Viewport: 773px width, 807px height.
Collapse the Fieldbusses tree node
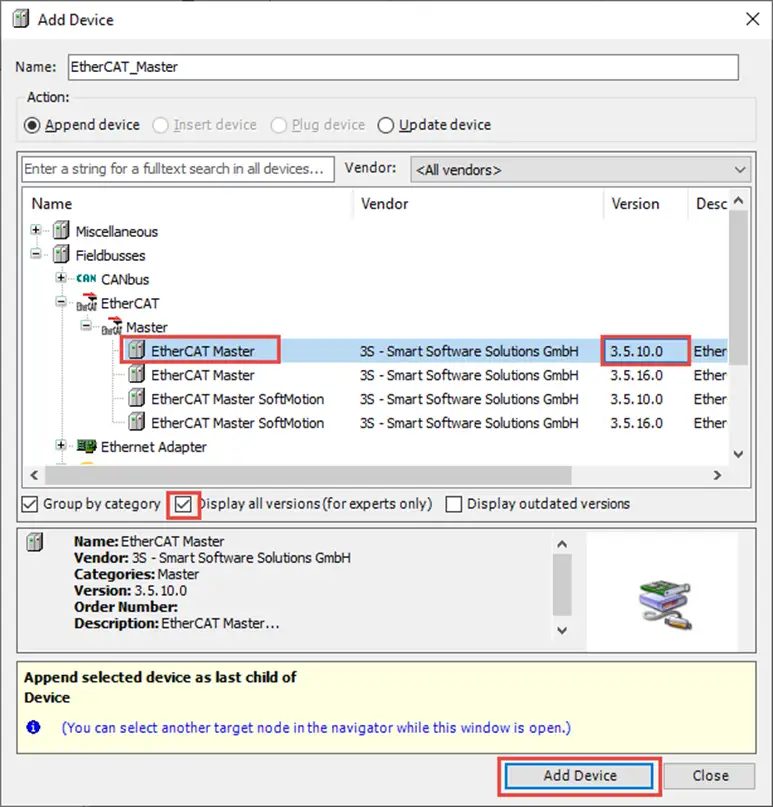pyautogui.click(x=36, y=253)
